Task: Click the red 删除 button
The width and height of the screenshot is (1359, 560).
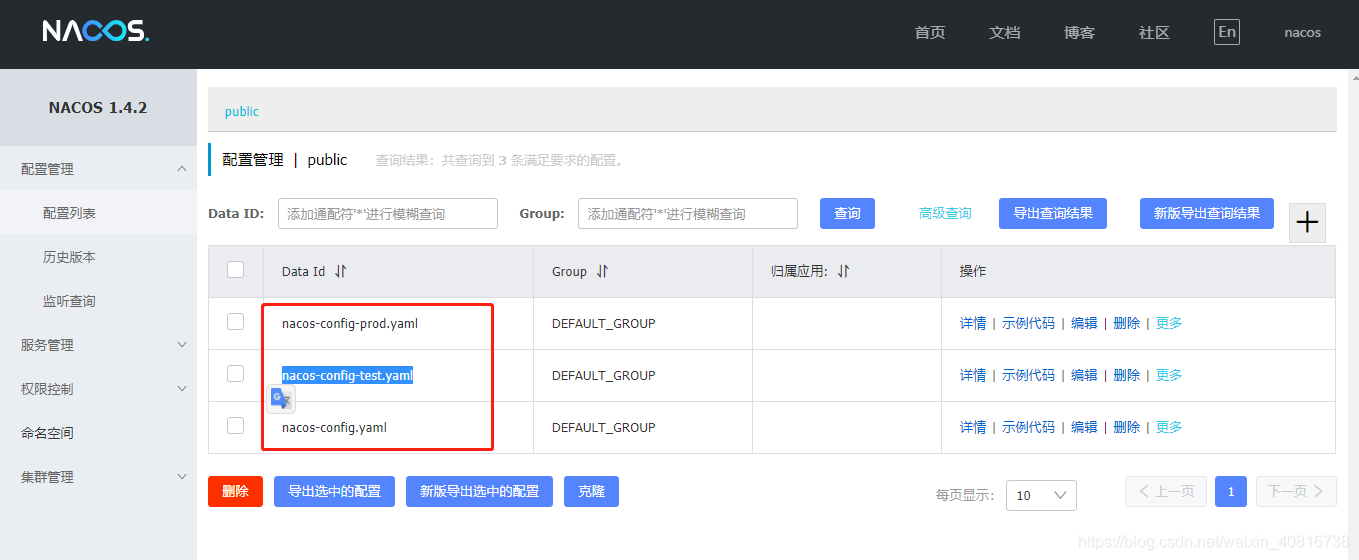Action: (x=235, y=491)
